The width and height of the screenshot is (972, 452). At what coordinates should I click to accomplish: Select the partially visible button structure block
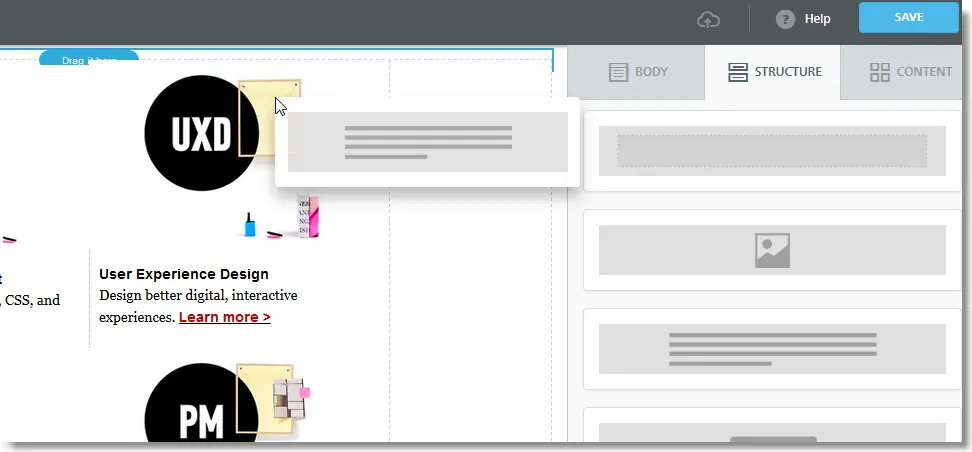(x=772, y=425)
